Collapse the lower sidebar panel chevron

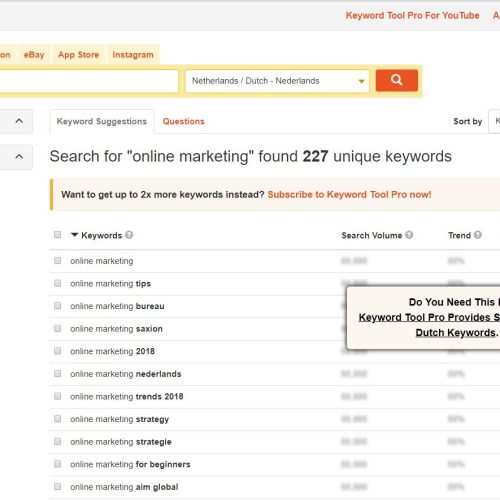click(19, 156)
